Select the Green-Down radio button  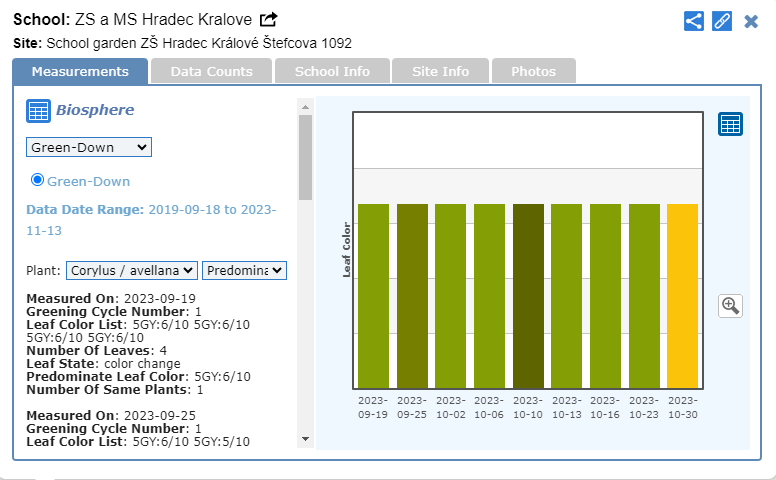coord(38,180)
